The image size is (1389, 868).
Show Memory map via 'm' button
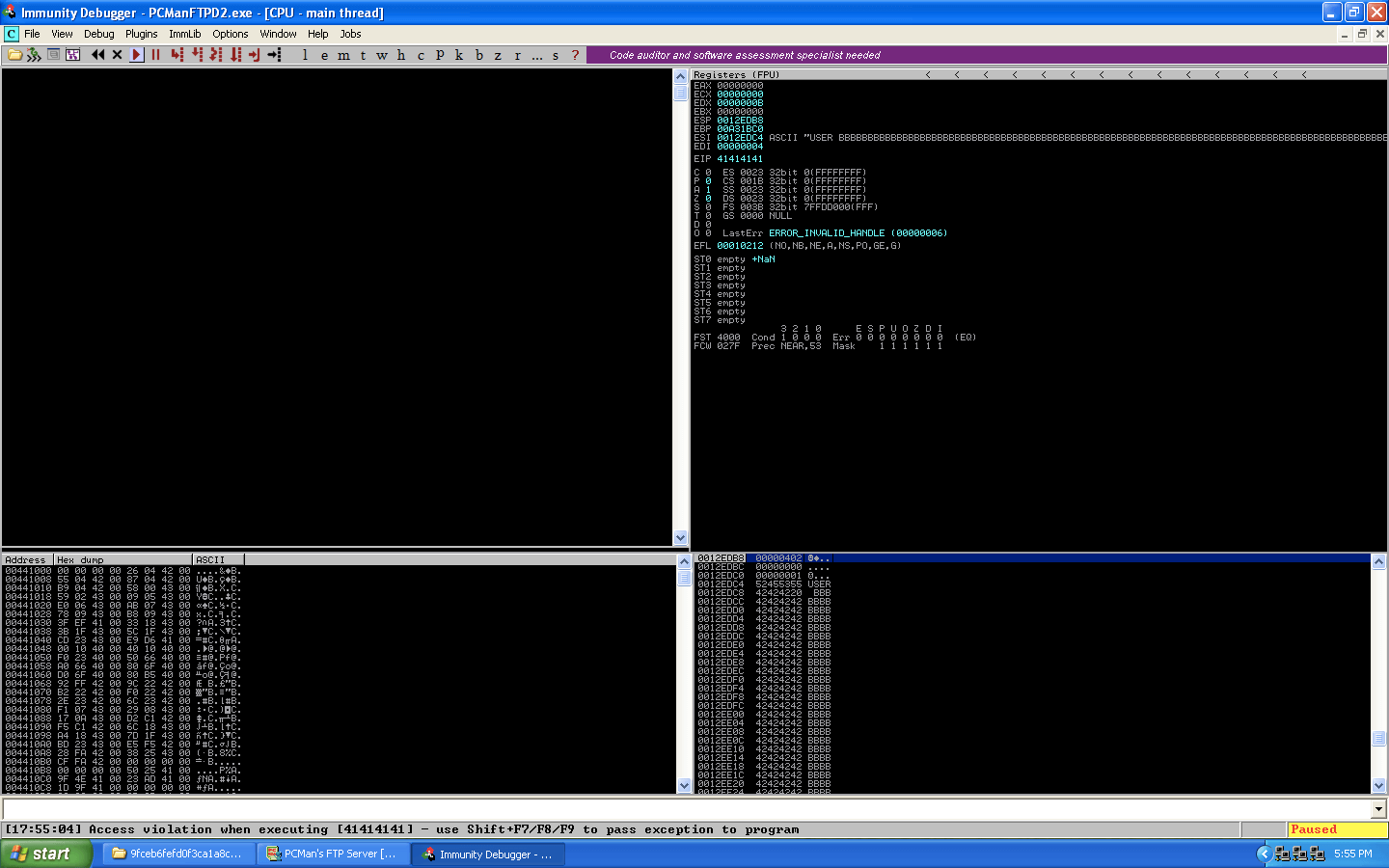(343, 55)
